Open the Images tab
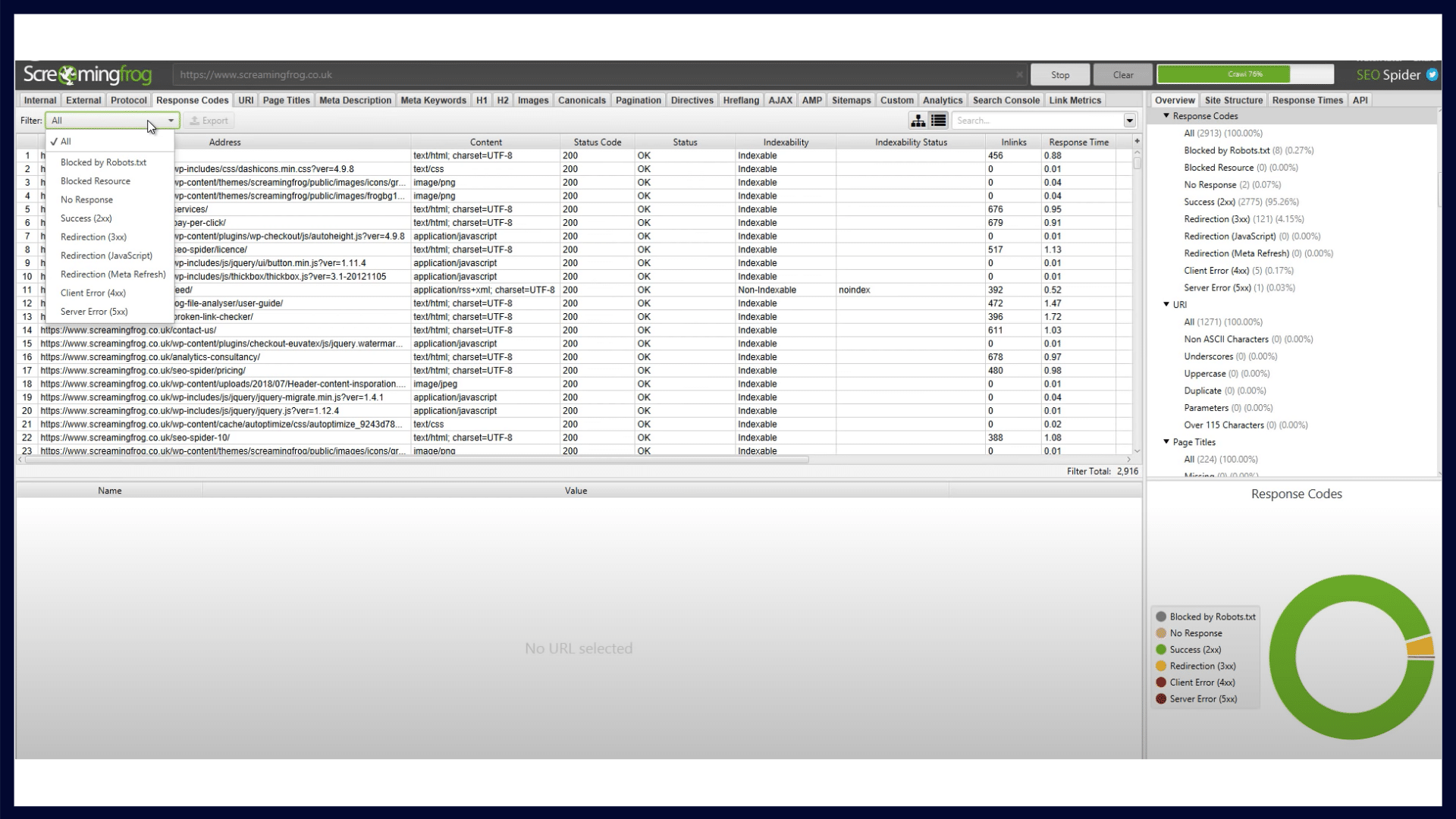The width and height of the screenshot is (1456, 819). (533, 100)
